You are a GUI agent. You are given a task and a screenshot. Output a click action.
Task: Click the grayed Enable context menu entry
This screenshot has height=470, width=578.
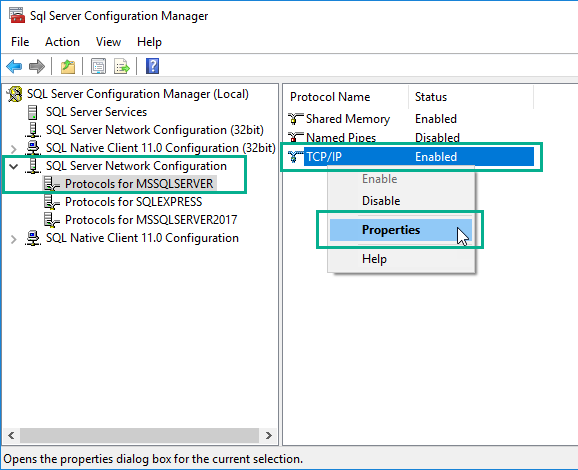pyautogui.click(x=401, y=179)
